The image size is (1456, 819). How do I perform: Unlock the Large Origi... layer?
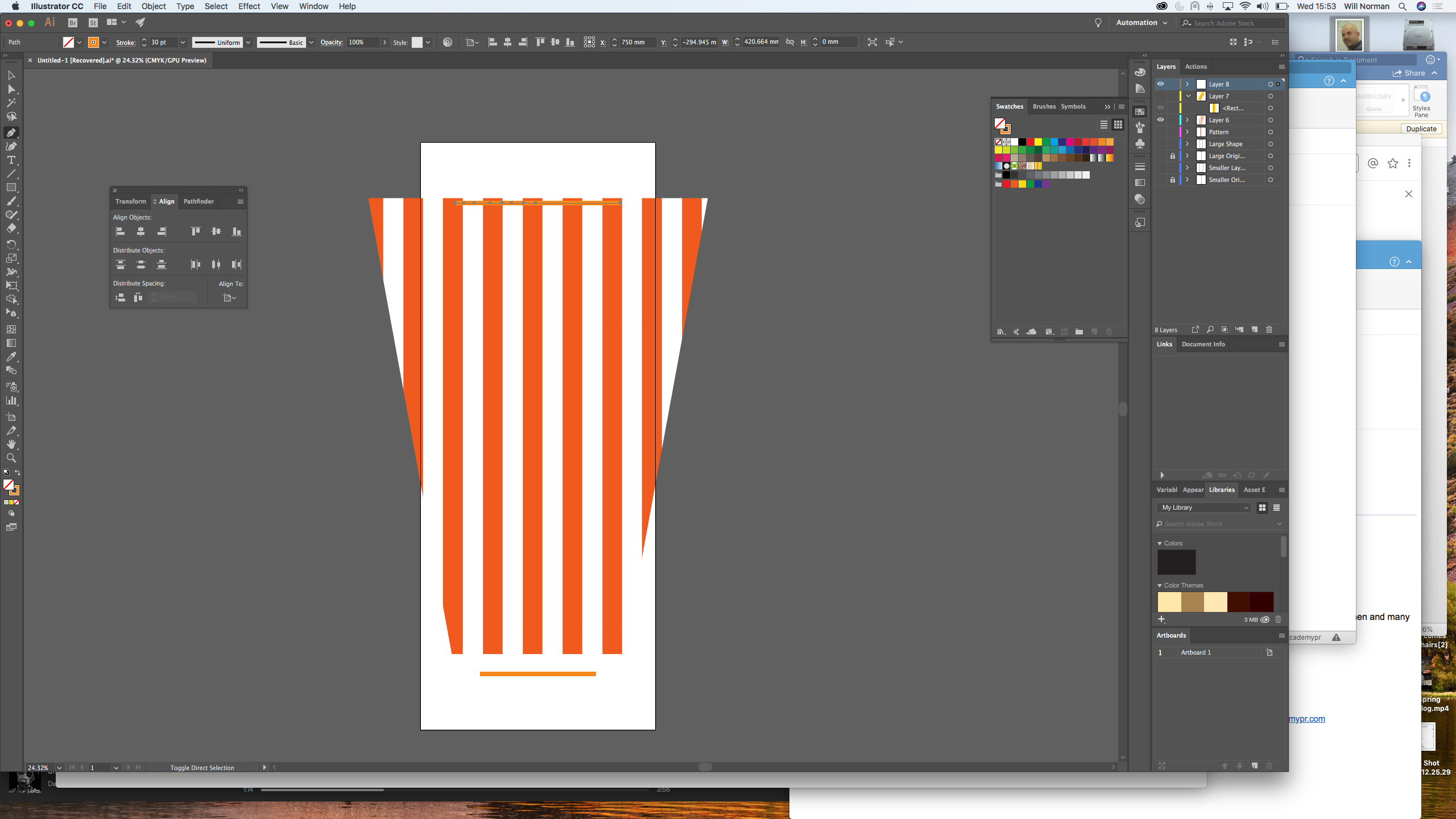1172,156
